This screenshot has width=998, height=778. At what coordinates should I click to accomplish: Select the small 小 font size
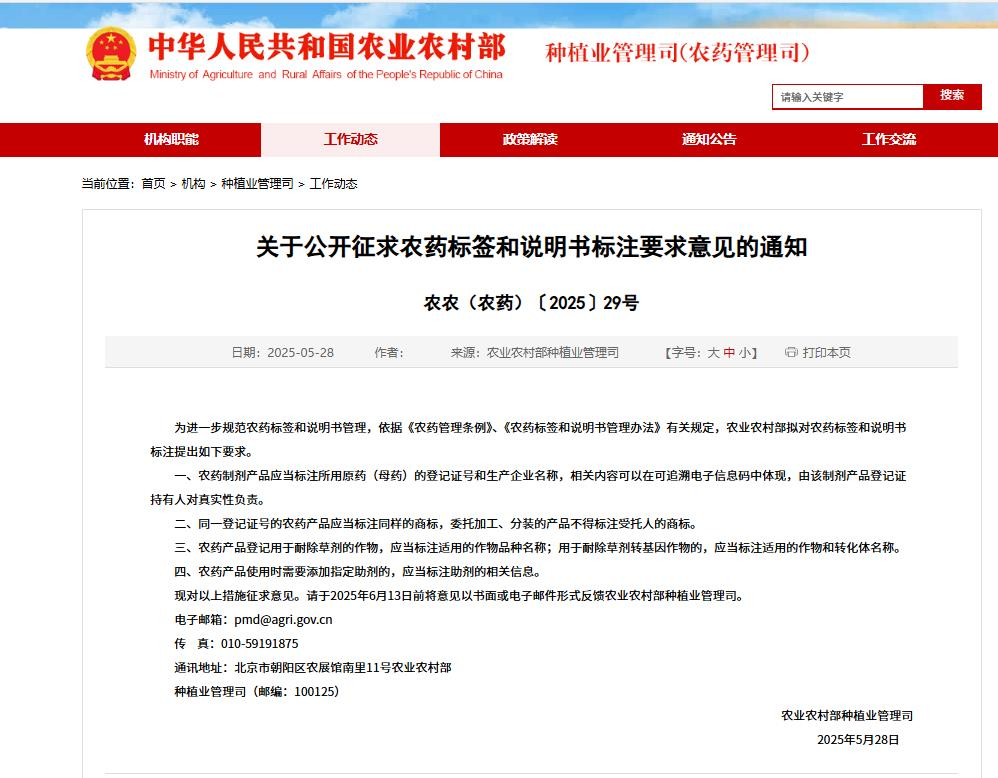click(x=747, y=352)
